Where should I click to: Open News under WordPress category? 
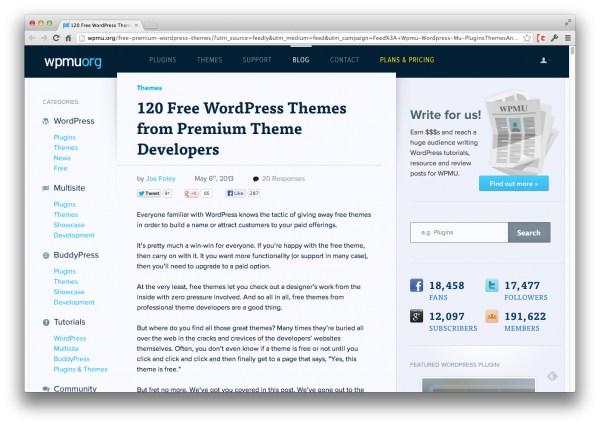point(62,158)
